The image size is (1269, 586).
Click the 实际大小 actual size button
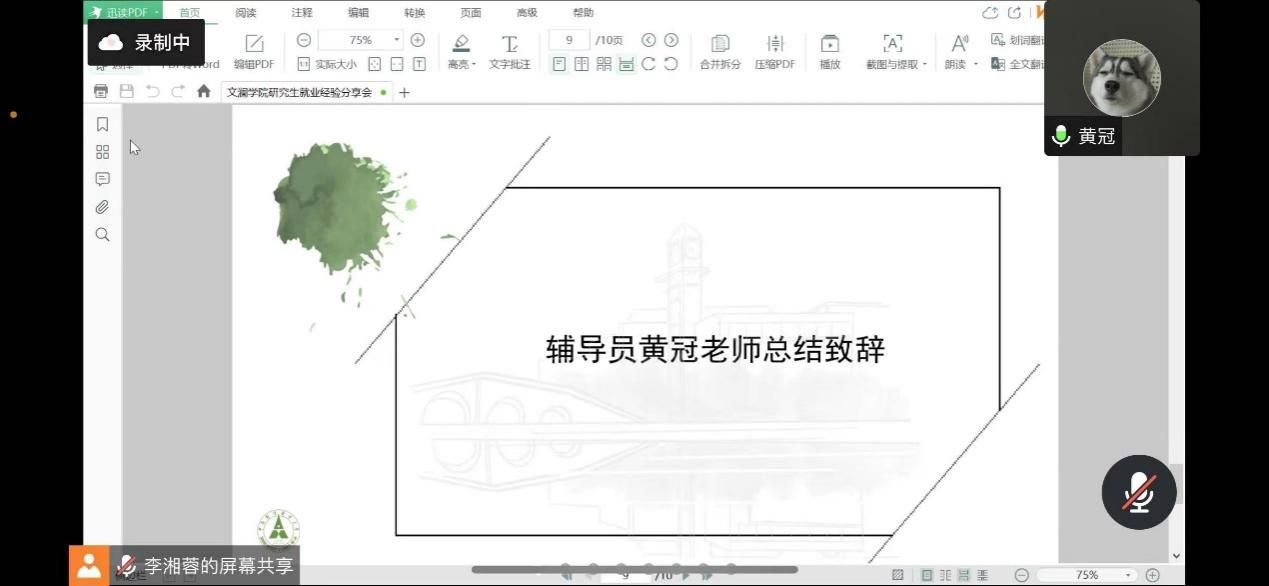327,64
